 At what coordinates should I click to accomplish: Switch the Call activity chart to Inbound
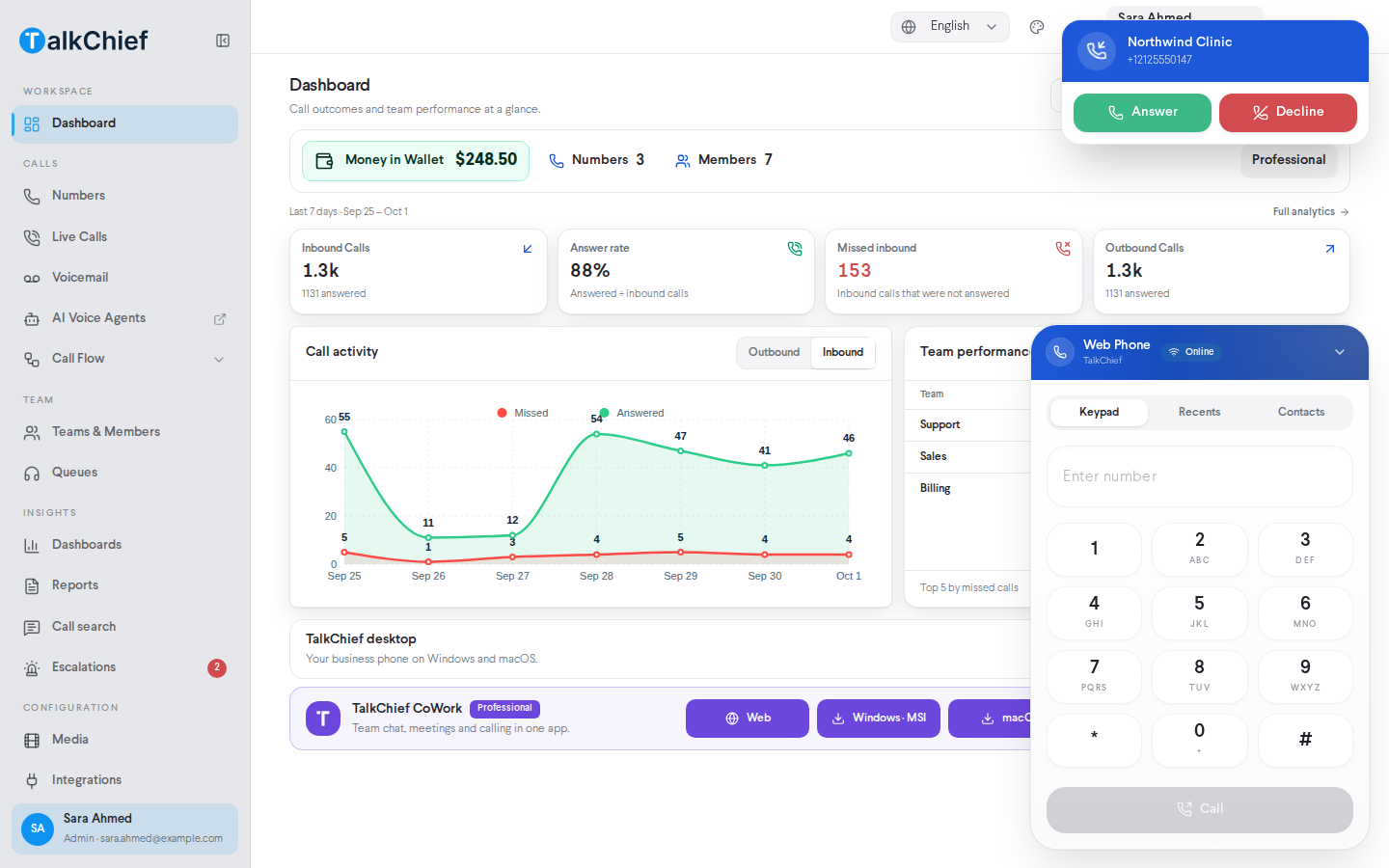(843, 353)
